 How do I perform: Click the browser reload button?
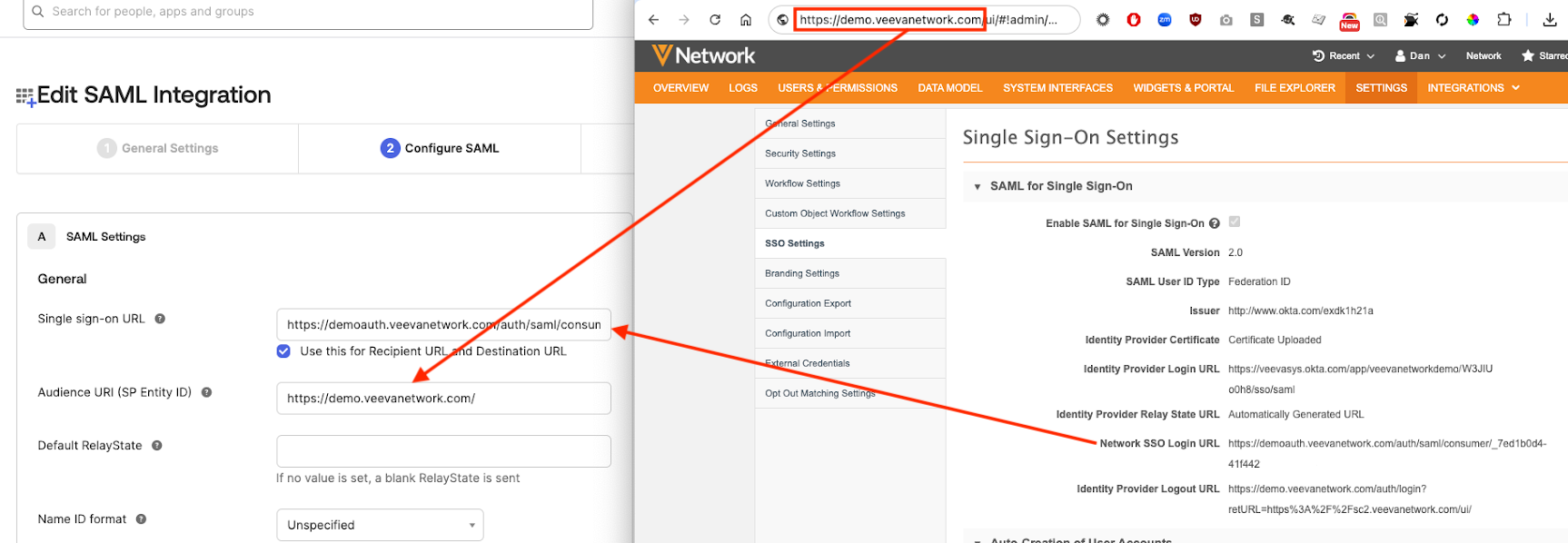715,20
